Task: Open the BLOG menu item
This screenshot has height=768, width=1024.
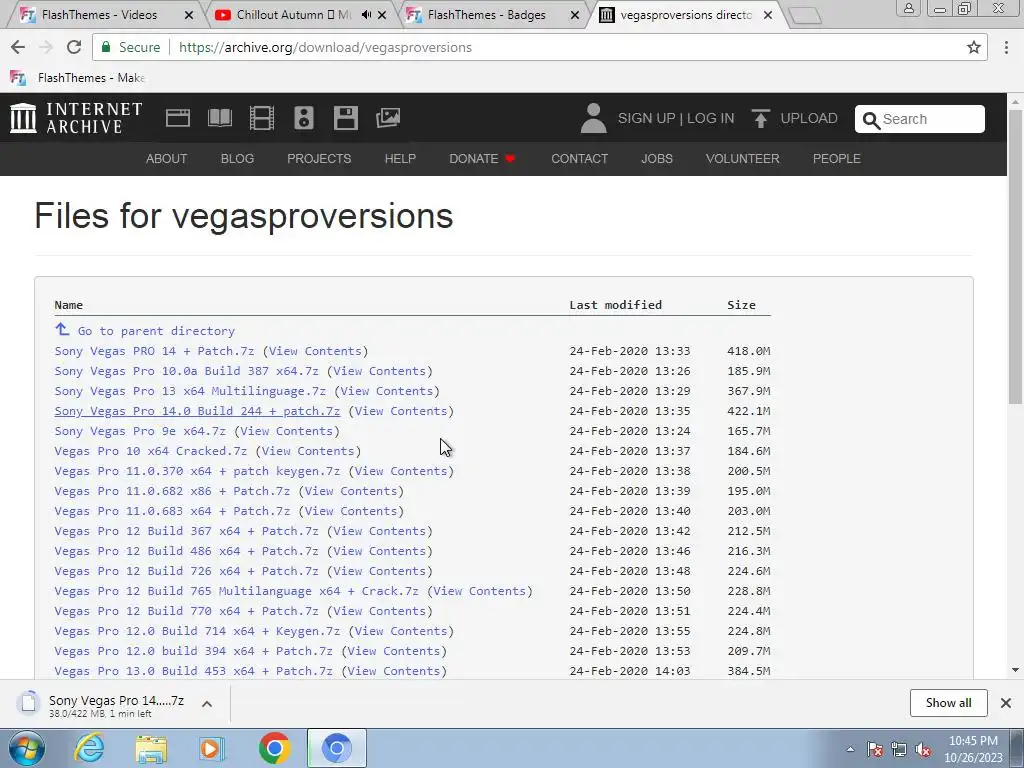Action: click(237, 159)
